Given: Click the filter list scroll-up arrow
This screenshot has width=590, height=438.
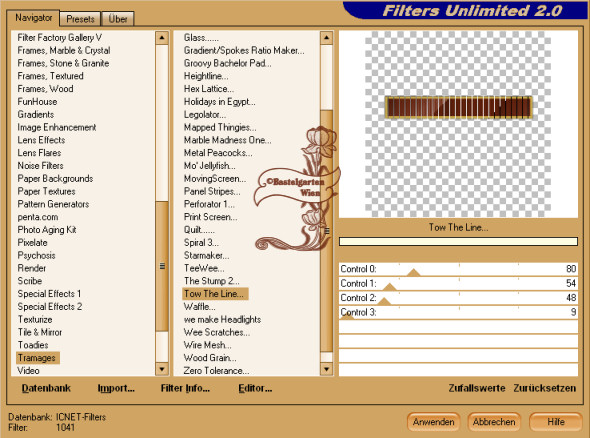Looking at the screenshot, I should pos(326,38).
